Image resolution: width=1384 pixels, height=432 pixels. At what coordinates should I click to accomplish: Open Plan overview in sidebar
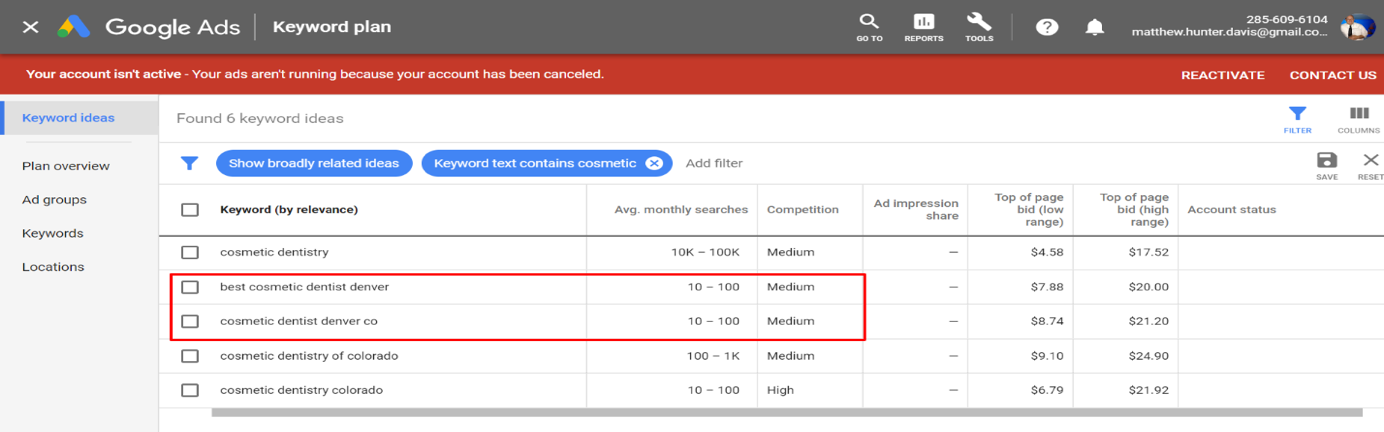(66, 166)
